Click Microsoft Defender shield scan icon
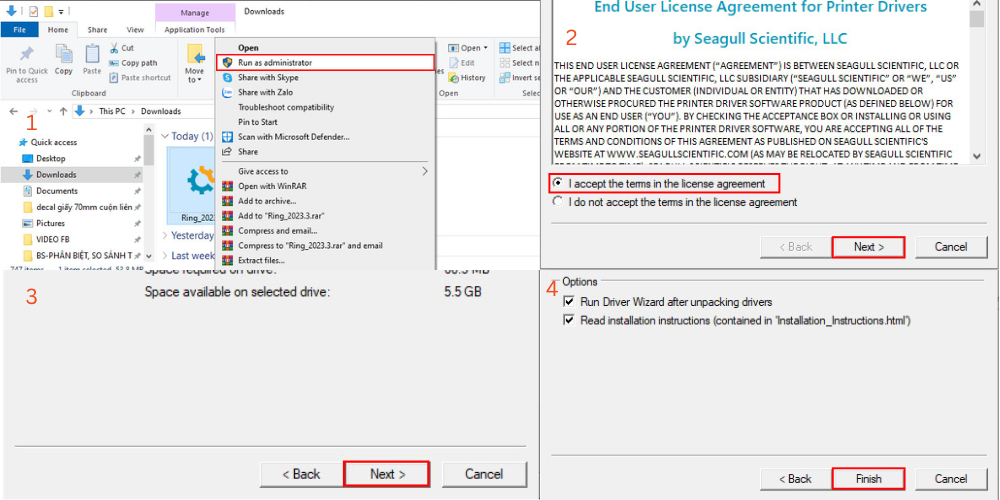 click(227, 136)
